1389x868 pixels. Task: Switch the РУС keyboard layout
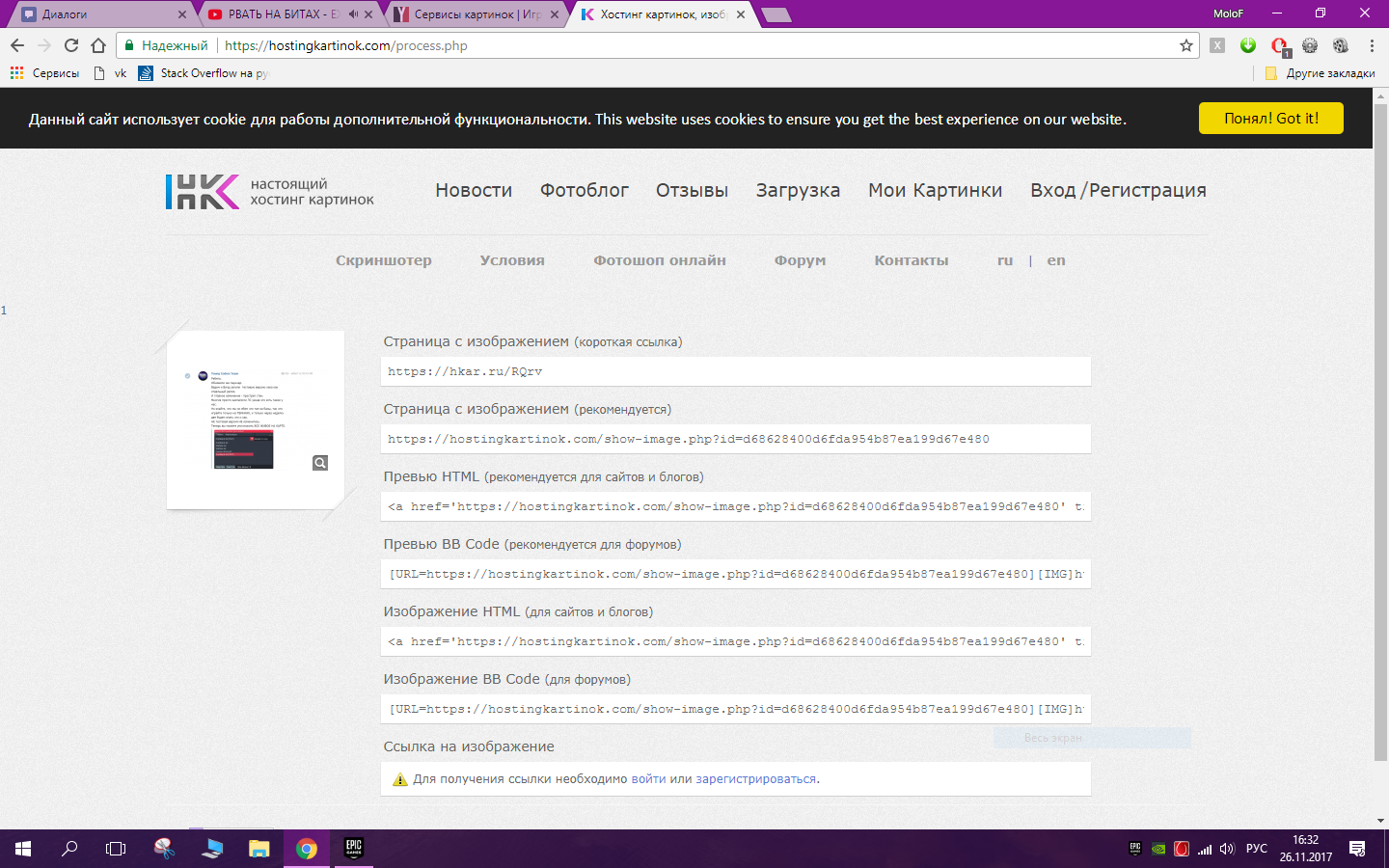pyautogui.click(x=1257, y=849)
